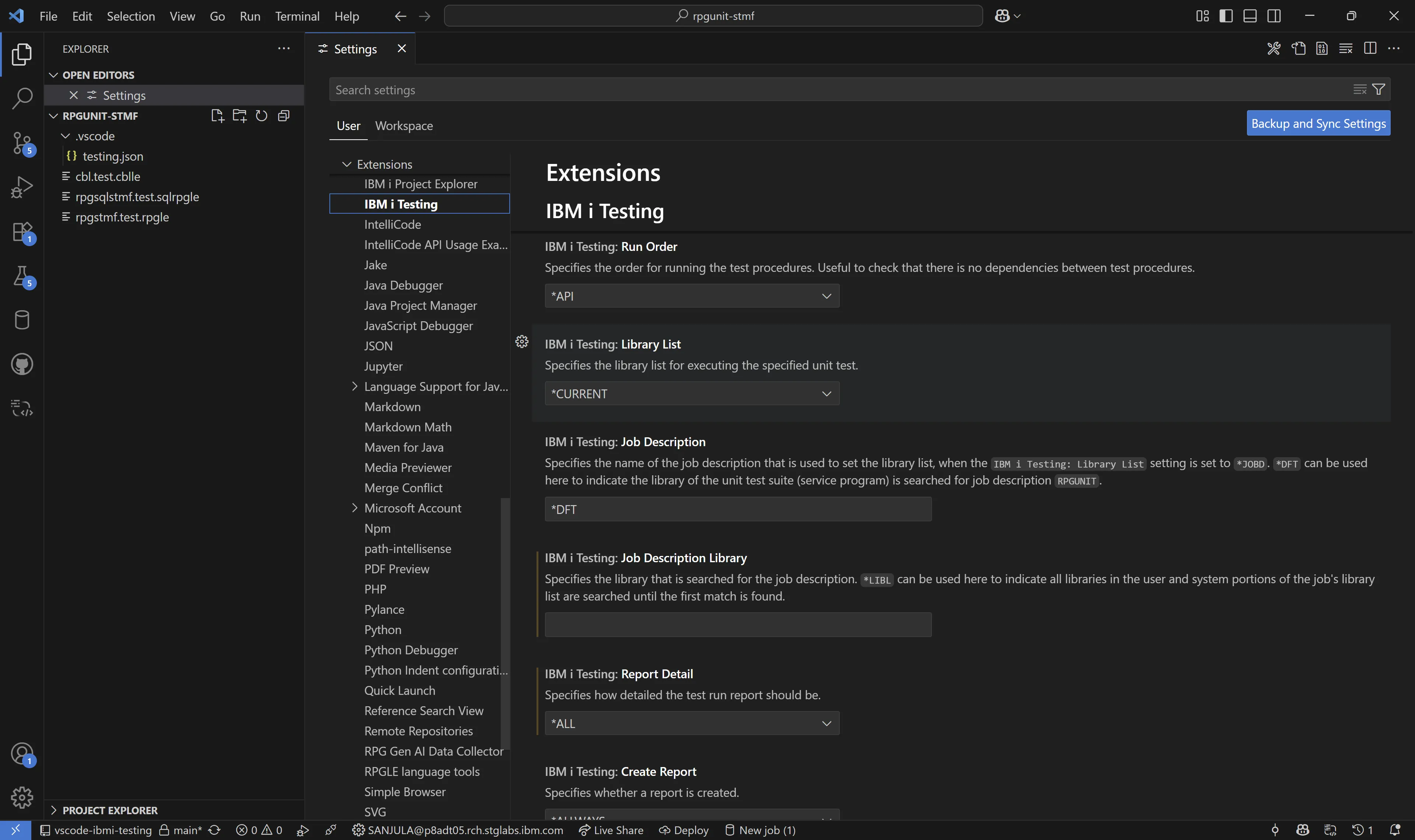Image resolution: width=1415 pixels, height=840 pixels.
Task: Open the Explorer views more-actions ellipsis
Action: (284, 49)
